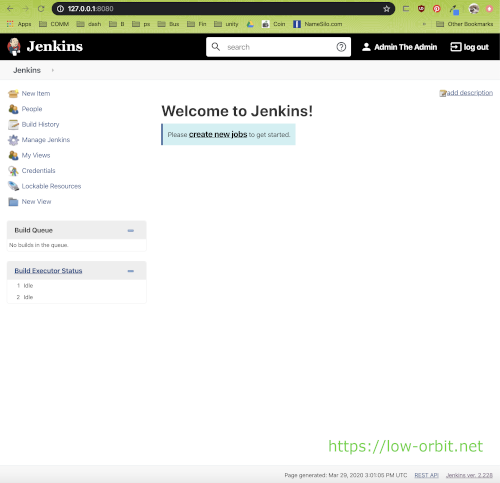Viewport: 500px width, 483px height.
Task: Open Manage Jenkins link
Action: point(46,140)
